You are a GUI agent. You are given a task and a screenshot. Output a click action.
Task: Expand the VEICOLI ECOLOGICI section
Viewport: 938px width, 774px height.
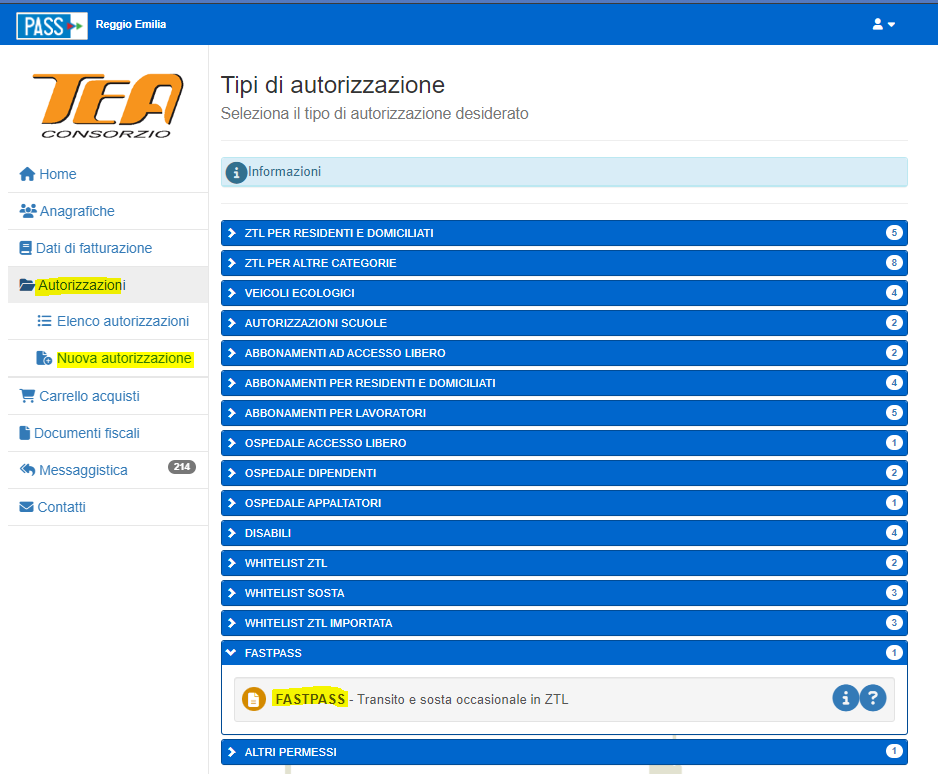[x=299, y=293]
